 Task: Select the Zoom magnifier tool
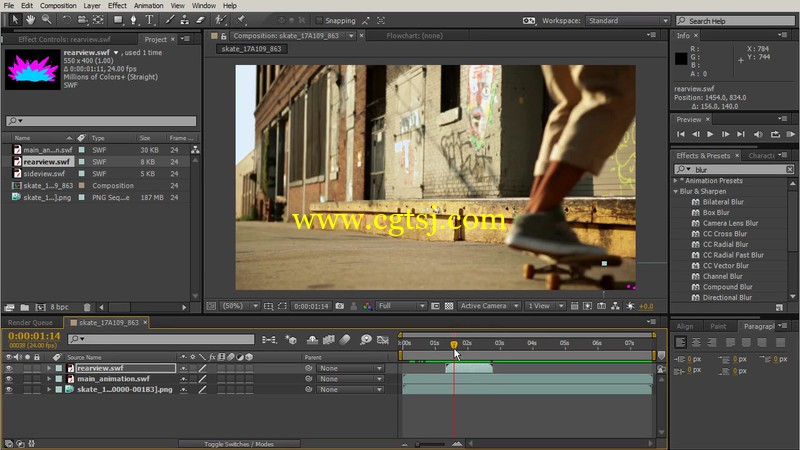click(x=46, y=20)
